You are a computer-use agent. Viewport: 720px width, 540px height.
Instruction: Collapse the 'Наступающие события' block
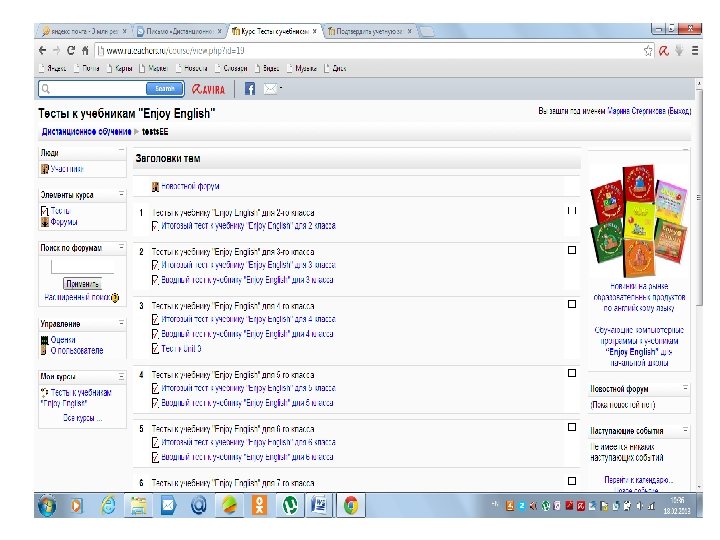pos(685,430)
